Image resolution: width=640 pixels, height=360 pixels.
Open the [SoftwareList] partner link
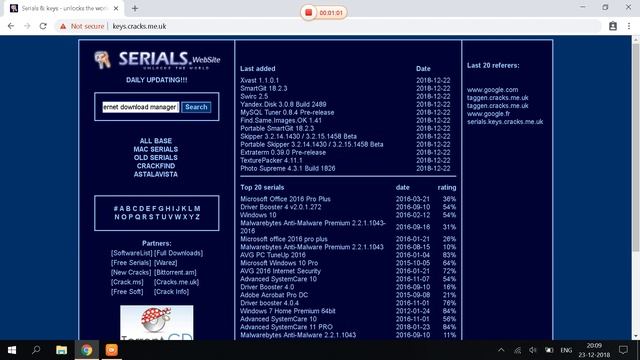coord(131,253)
